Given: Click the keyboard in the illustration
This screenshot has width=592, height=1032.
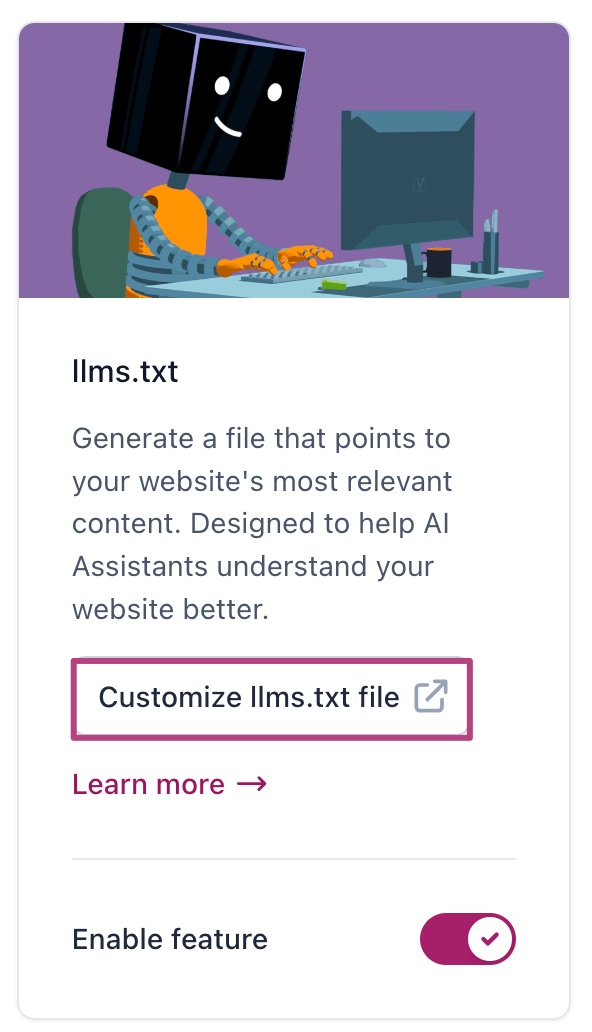Looking at the screenshot, I should tap(302, 273).
